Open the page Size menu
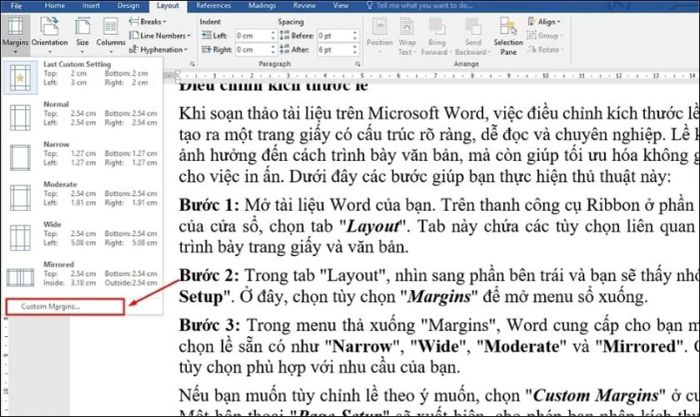Screen dimensions: 700x417 [x=82, y=34]
